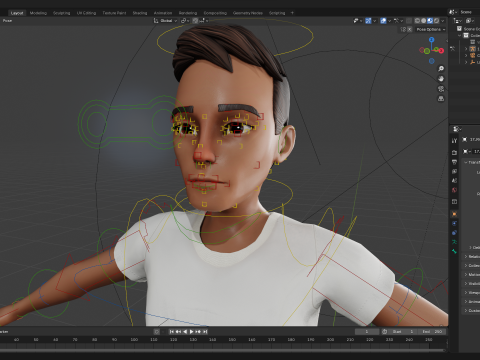Screen dimensions: 480x360
Task: Switch to solid viewport shading
Action: tap(424, 21)
